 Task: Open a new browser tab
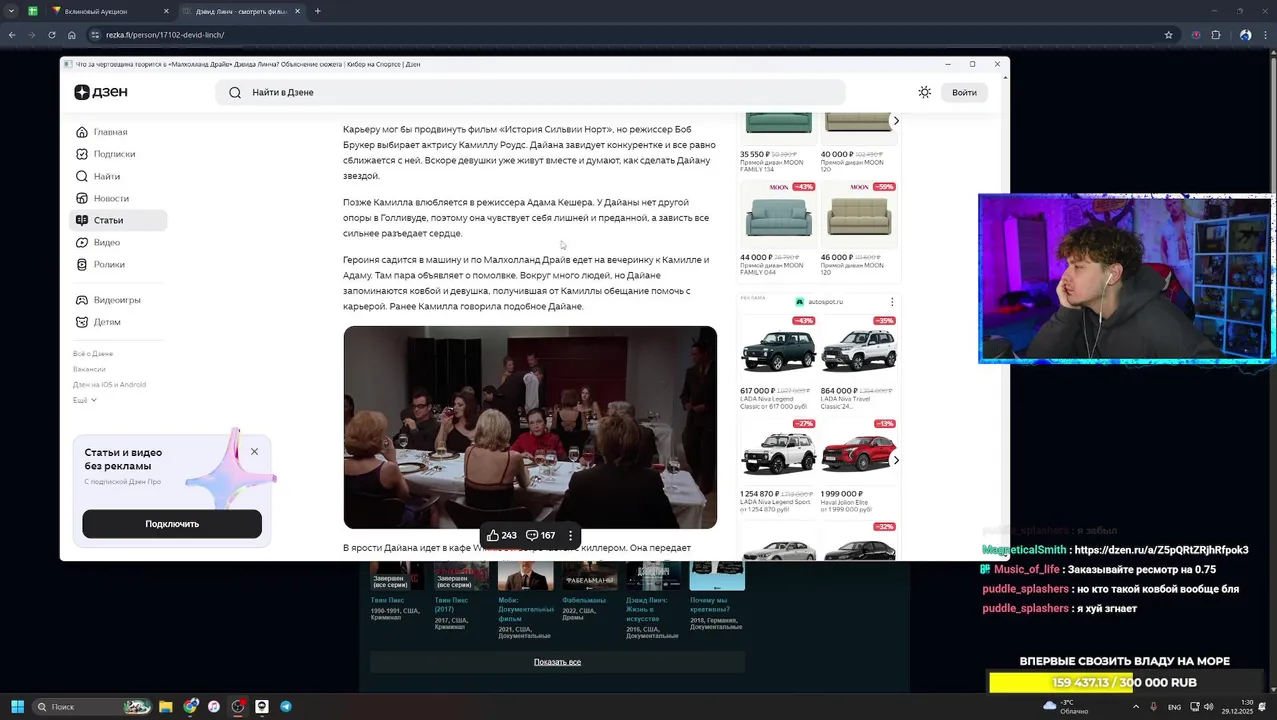point(317,11)
